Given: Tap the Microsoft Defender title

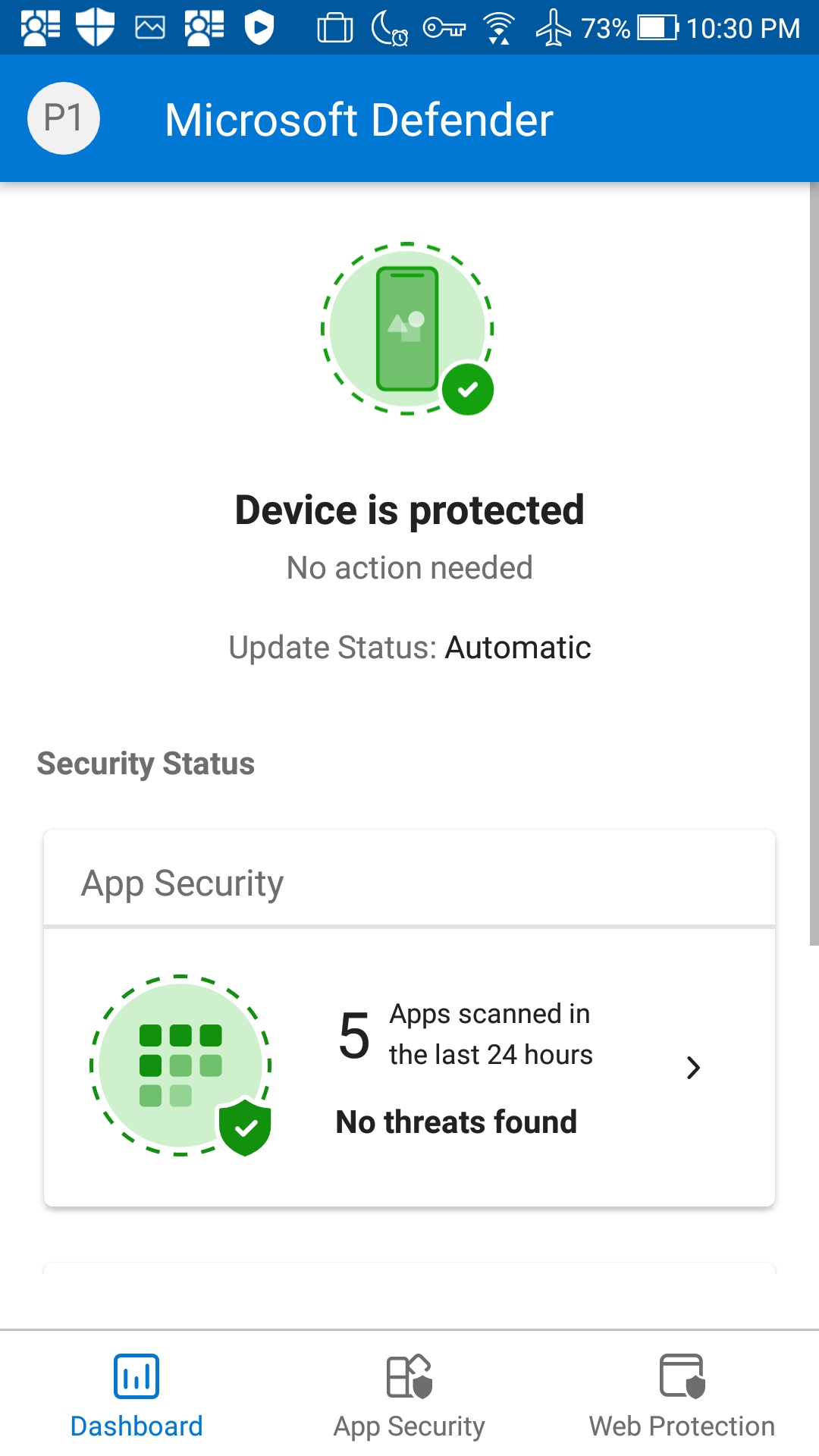Looking at the screenshot, I should pyautogui.click(x=359, y=120).
